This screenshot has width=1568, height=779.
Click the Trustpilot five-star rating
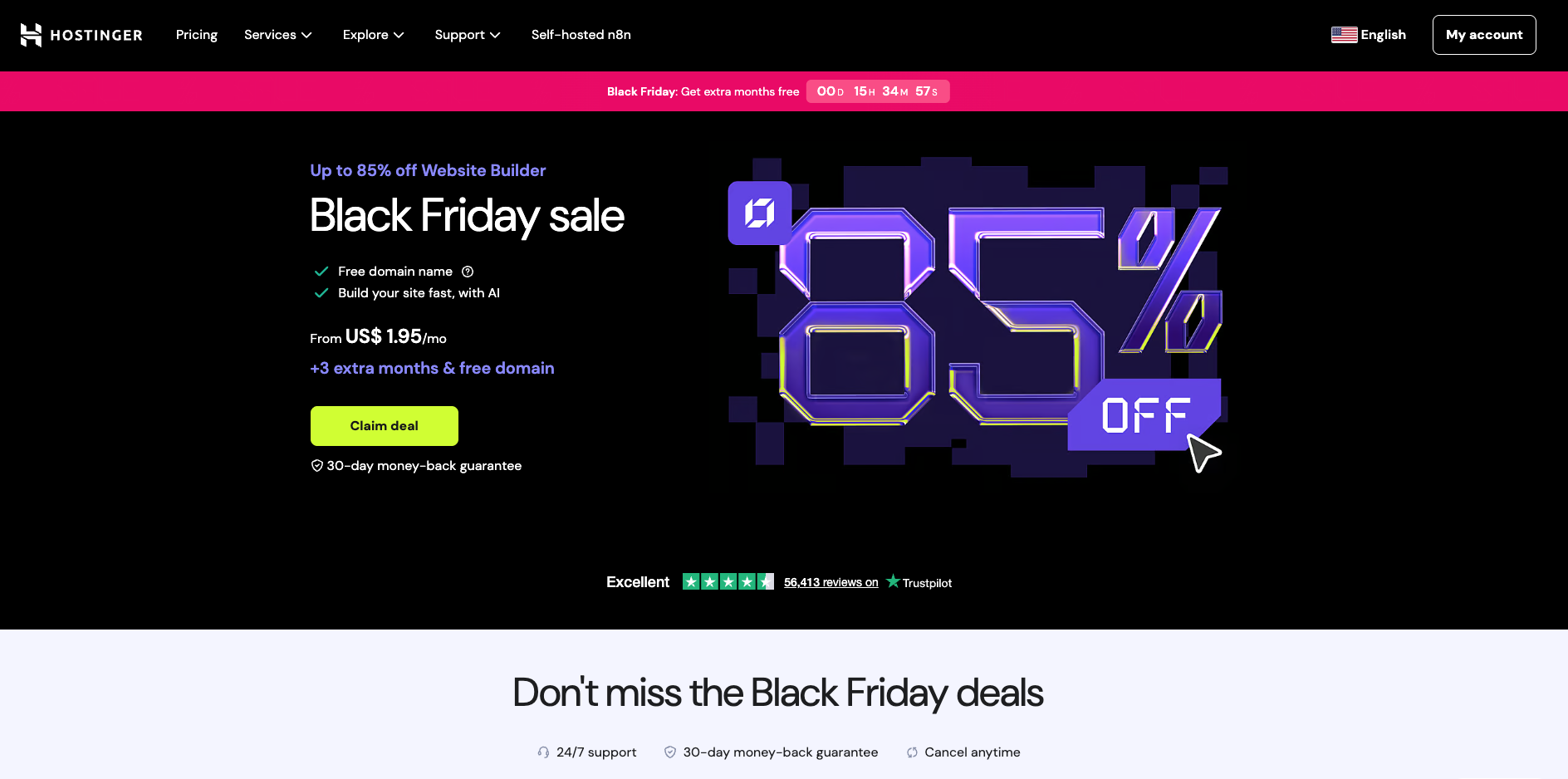coord(728,582)
